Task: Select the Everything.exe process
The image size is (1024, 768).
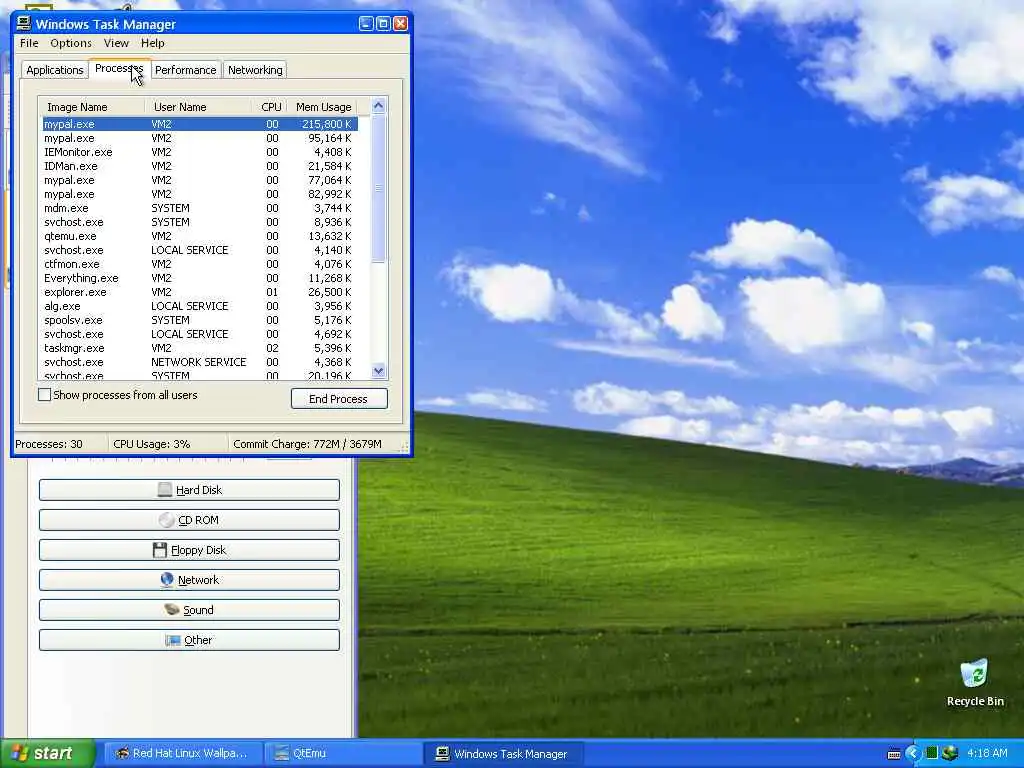Action: [x=200, y=278]
